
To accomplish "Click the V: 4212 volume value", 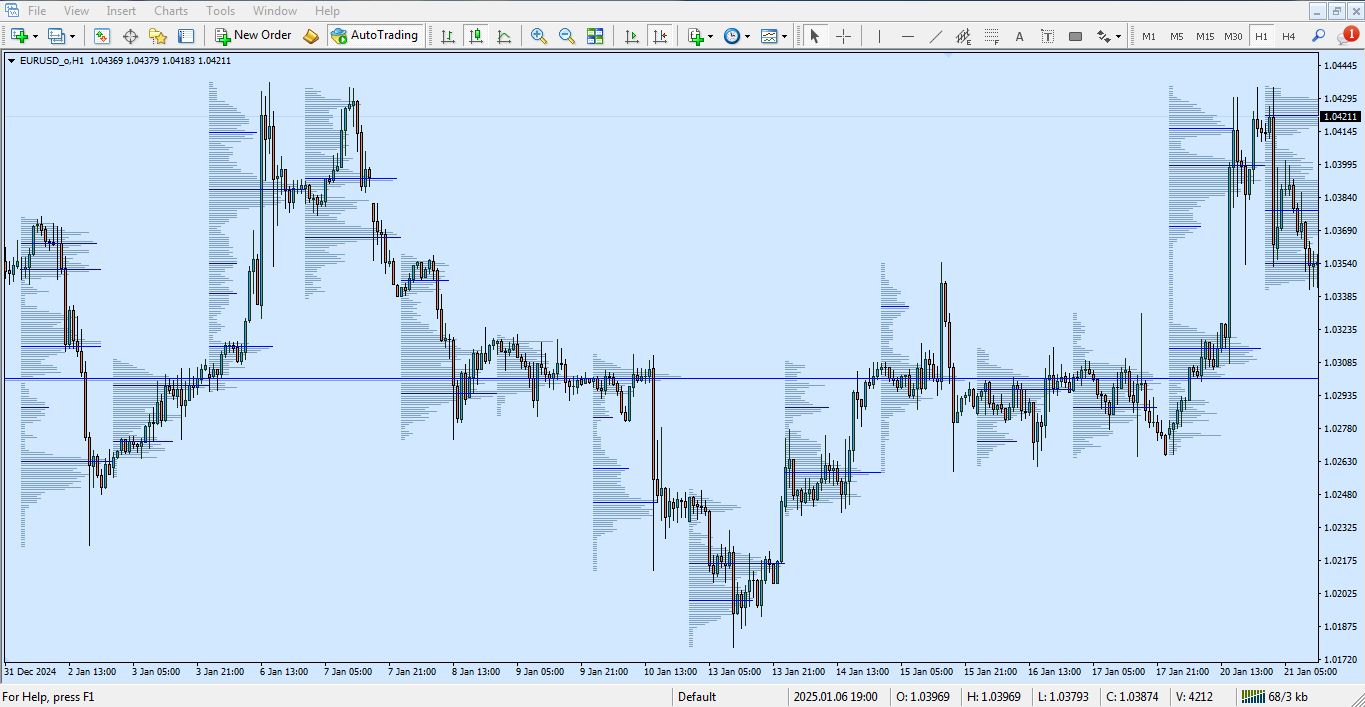I will click(1195, 697).
